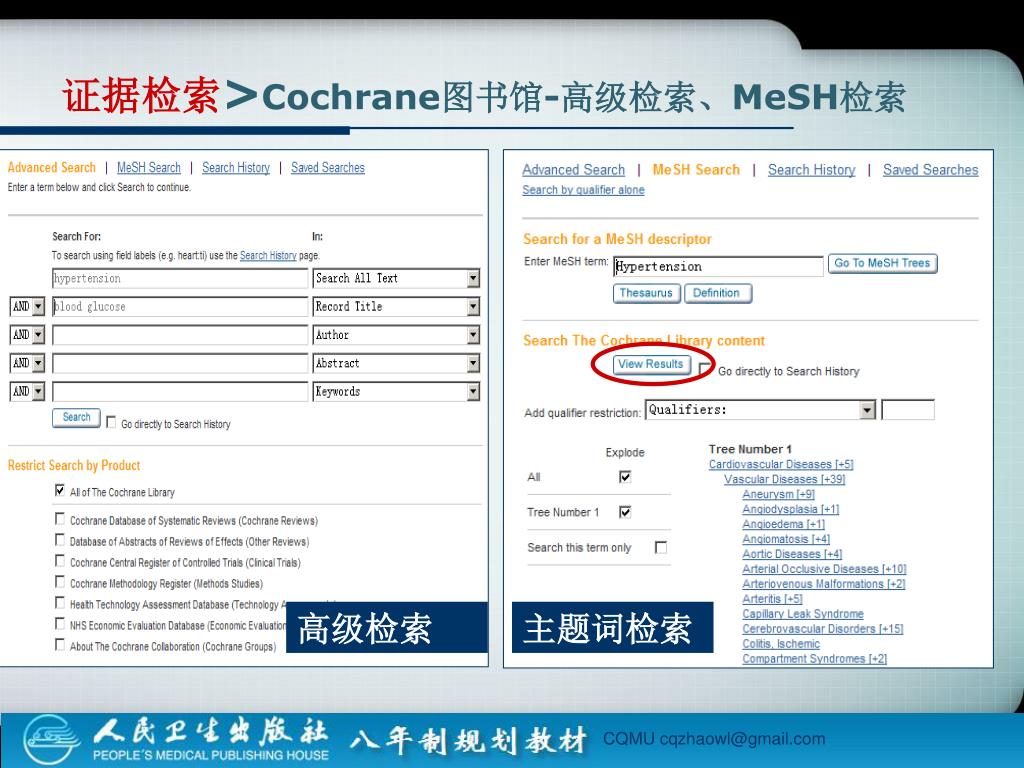This screenshot has width=1024, height=768.
Task: Click the empty search field beside Abstract
Action: (180, 363)
